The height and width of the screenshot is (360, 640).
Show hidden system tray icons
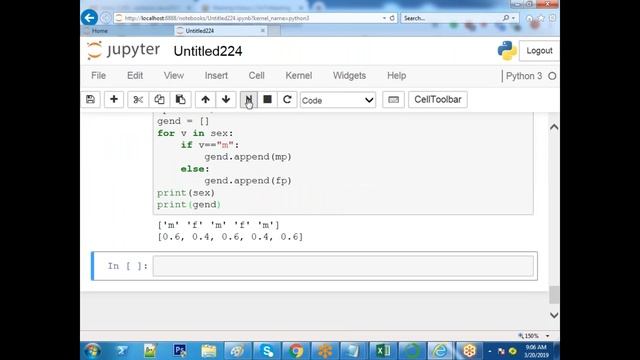pos(490,351)
